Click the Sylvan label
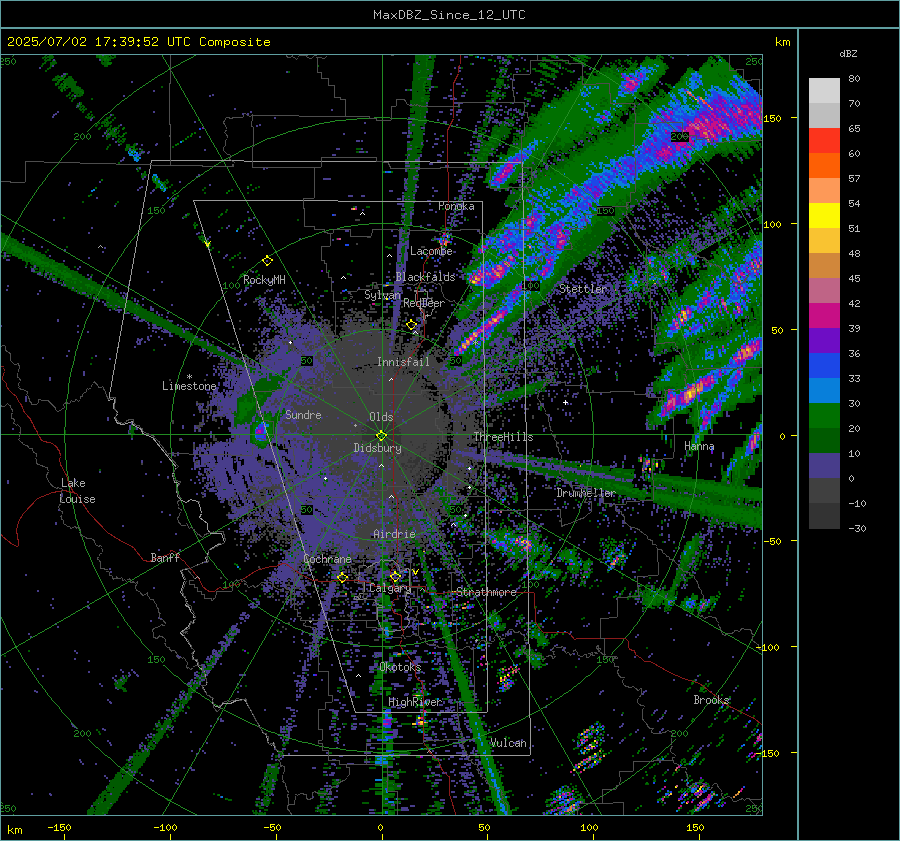This screenshot has width=900, height=841. pos(382,295)
